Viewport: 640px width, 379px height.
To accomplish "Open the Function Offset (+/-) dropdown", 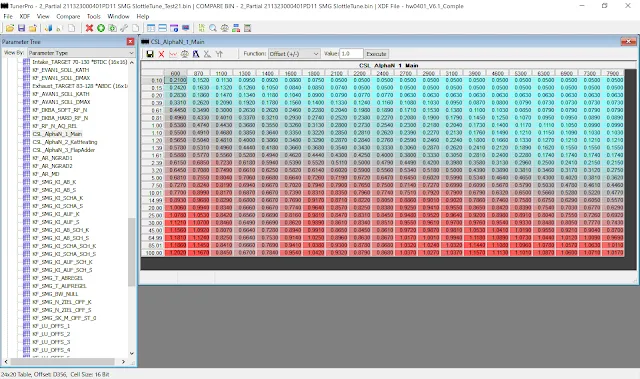I will [294, 54].
